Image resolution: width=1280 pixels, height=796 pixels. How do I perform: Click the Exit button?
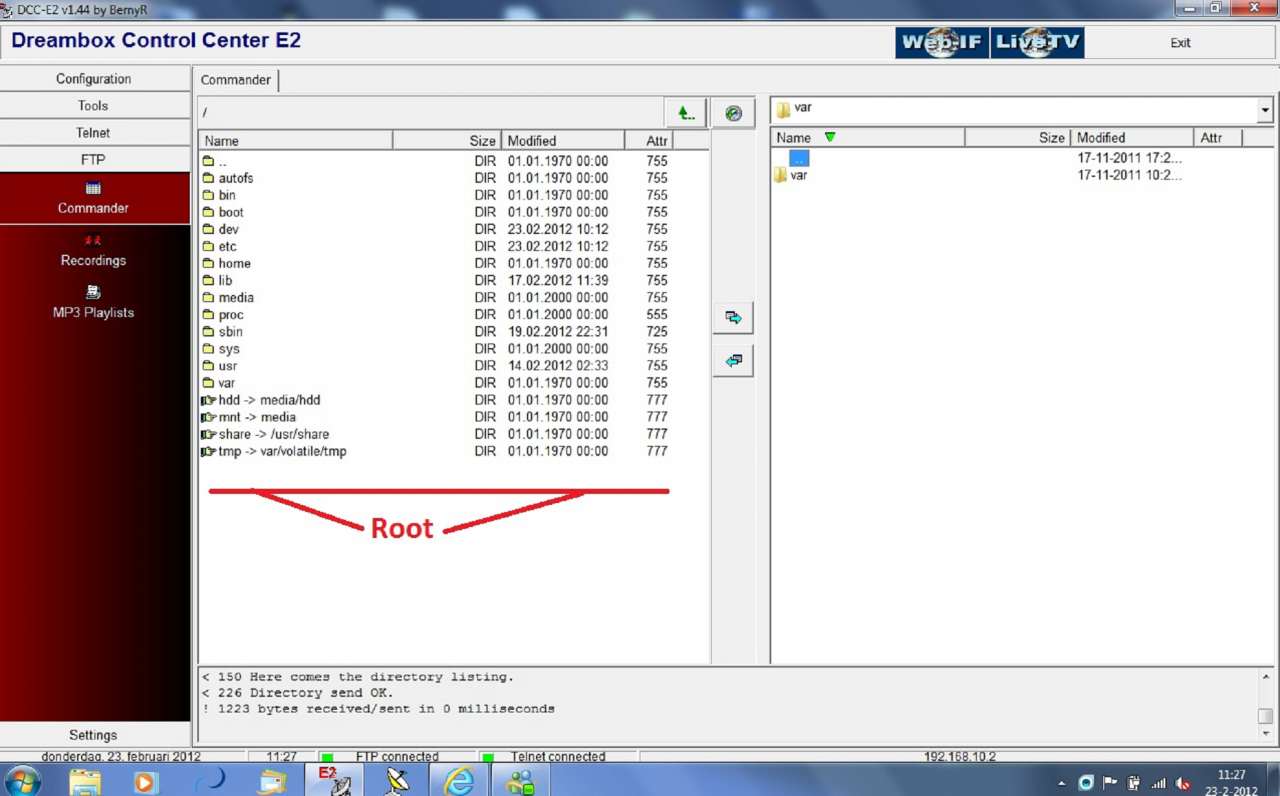click(1180, 43)
